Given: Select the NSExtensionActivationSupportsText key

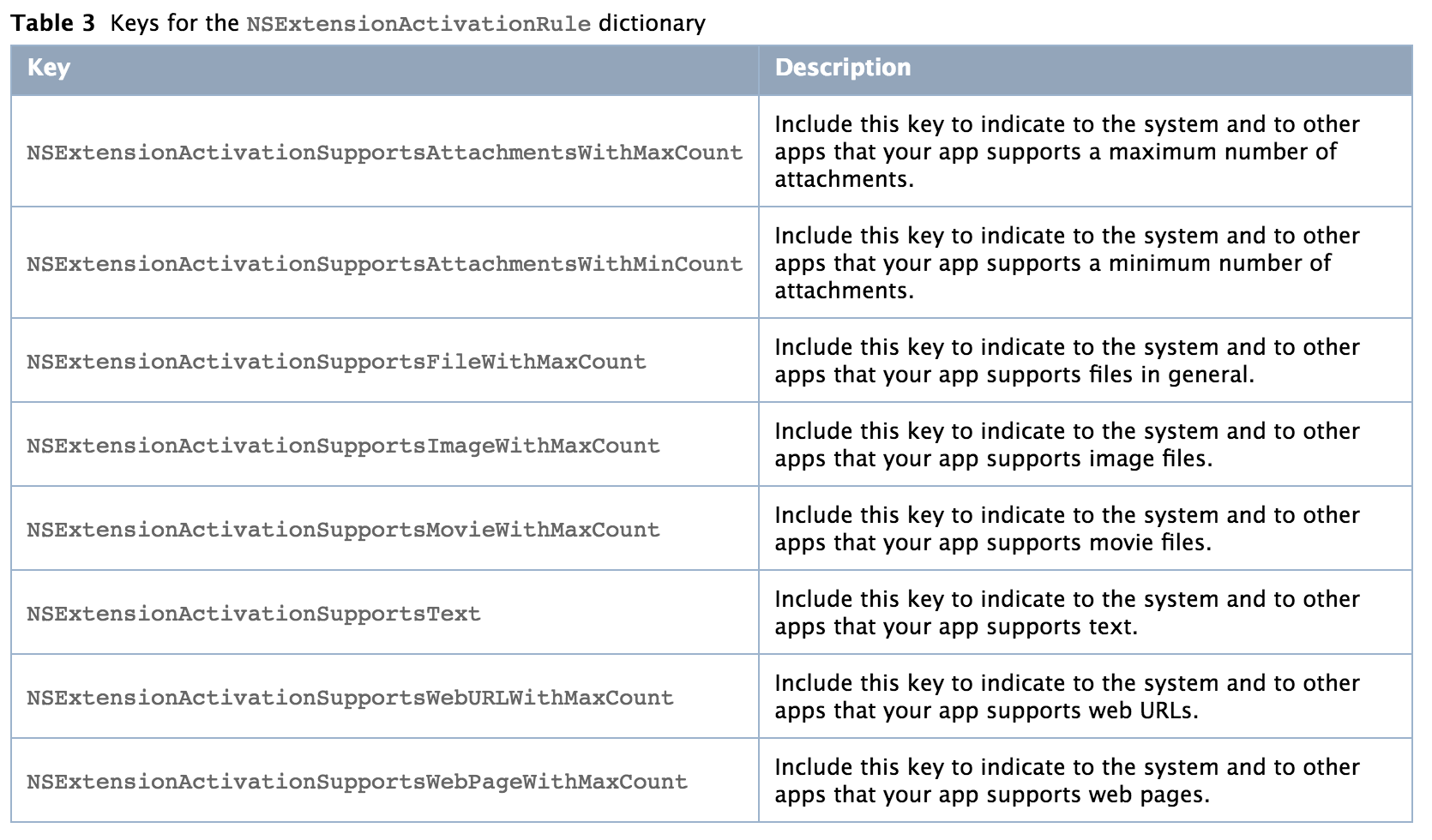Looking at the screenshot, I should click(x=254, y=614).
